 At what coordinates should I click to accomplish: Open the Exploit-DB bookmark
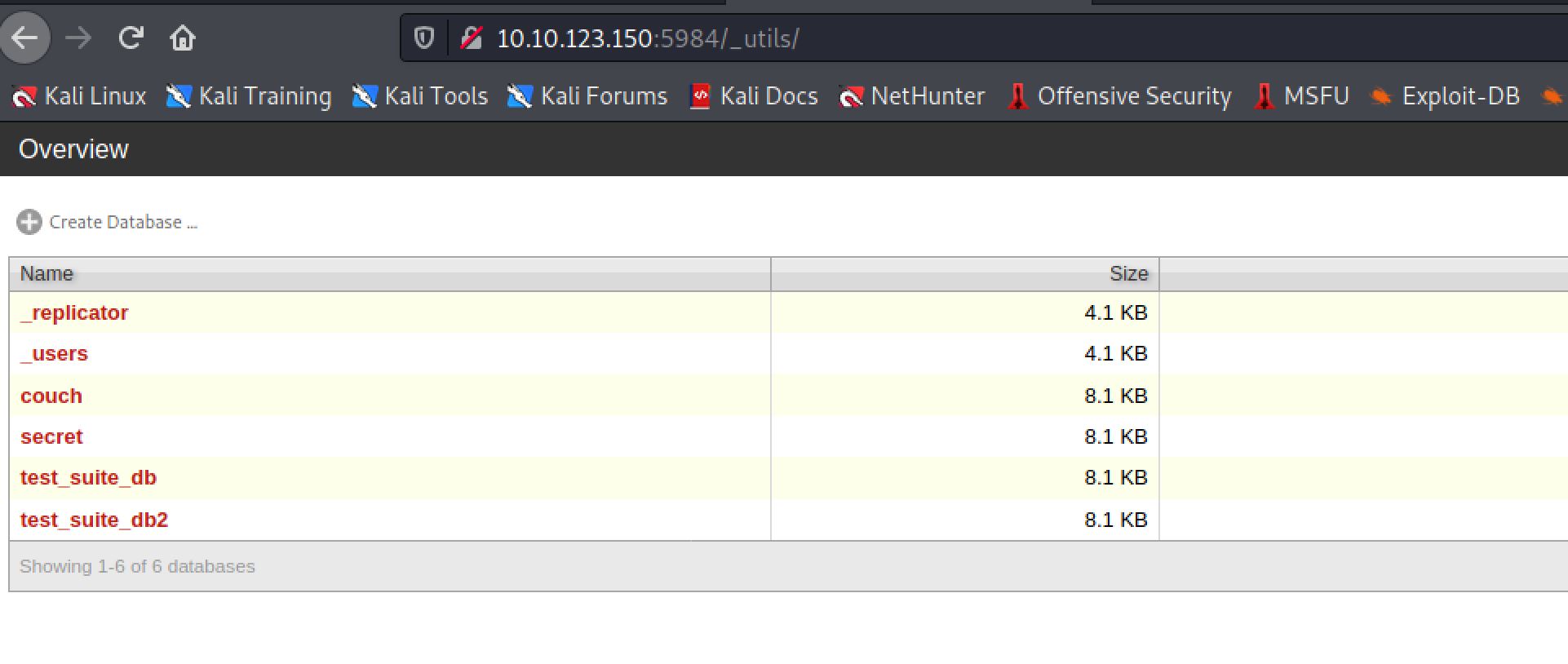pos(1445,96)
